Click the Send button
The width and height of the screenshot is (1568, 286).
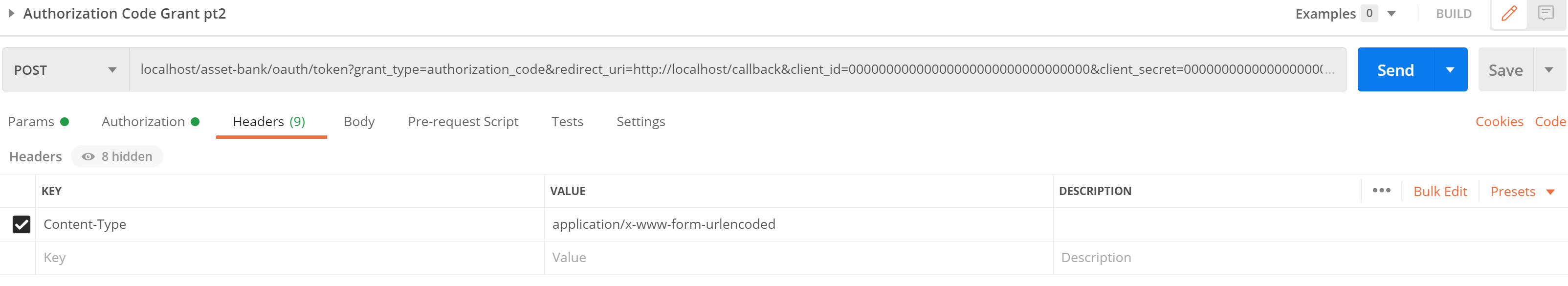pos(1396,70)
